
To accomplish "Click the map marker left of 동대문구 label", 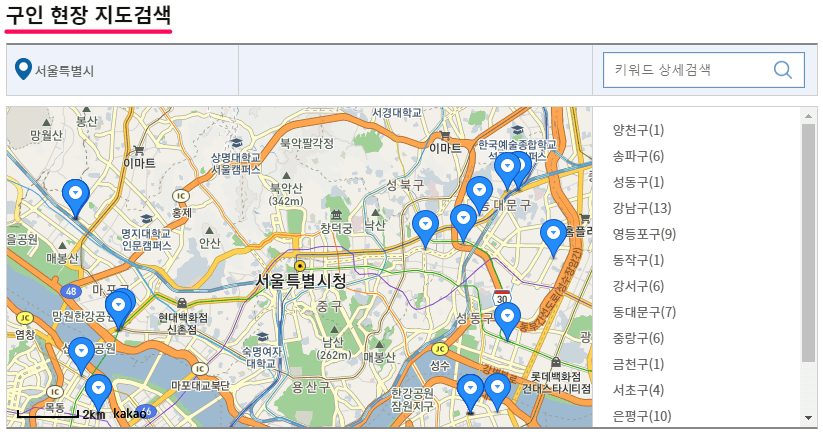I will 479,195.
